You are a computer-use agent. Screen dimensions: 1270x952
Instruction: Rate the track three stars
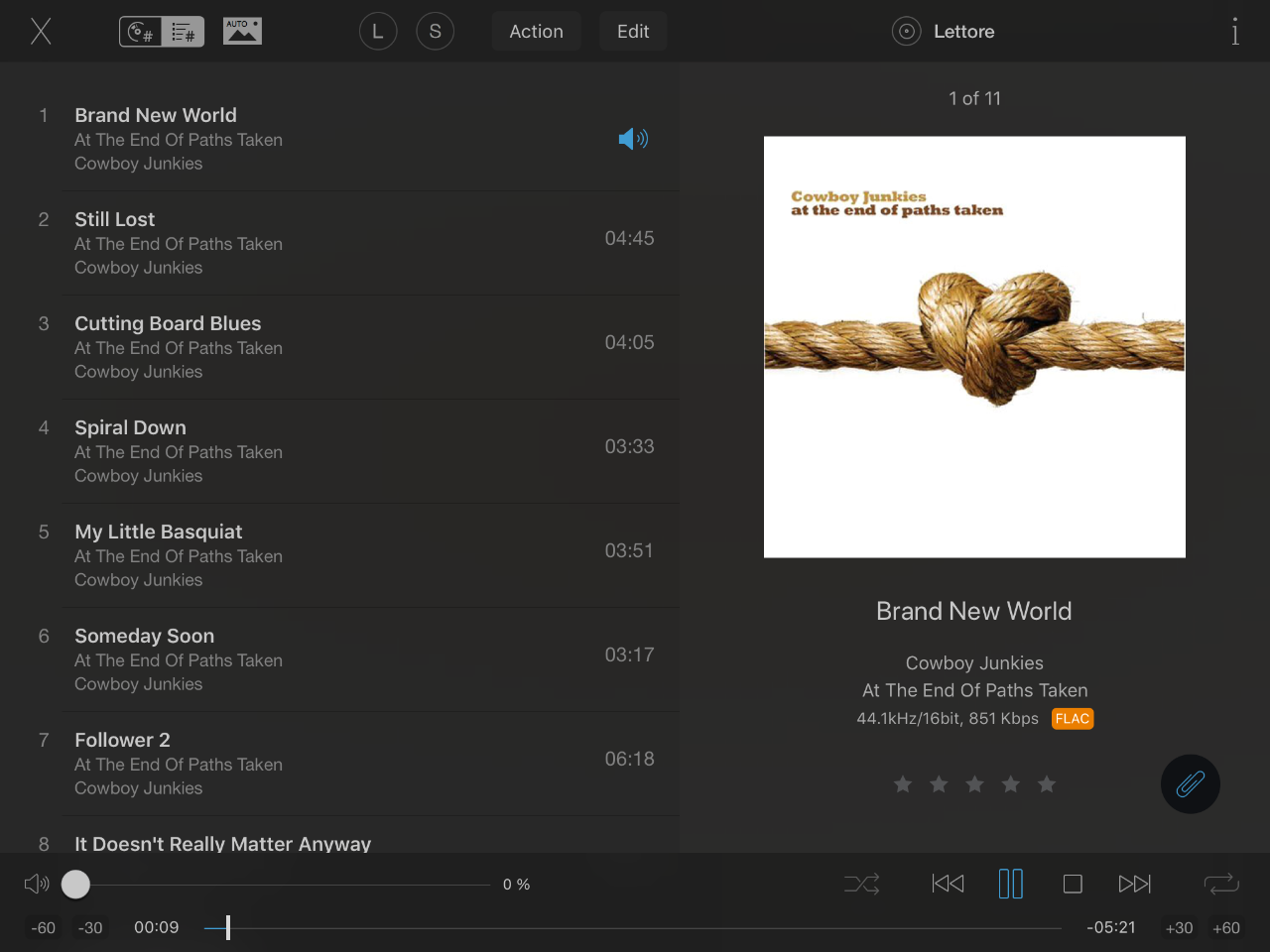[x=974, y=784]
